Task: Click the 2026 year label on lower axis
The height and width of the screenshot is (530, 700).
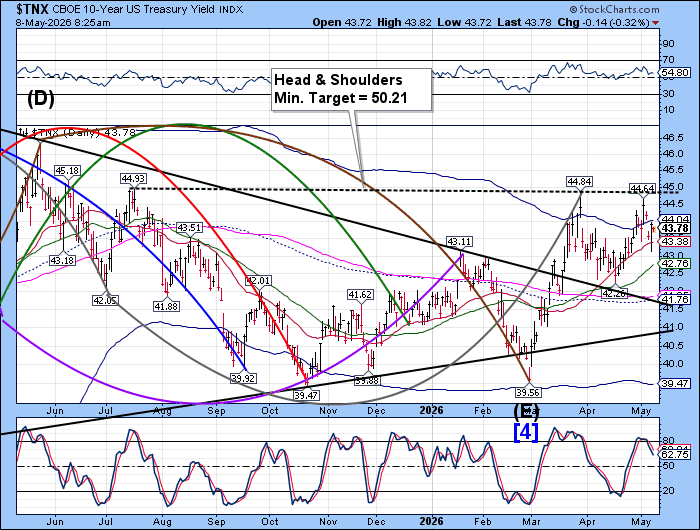Action: 431,521
